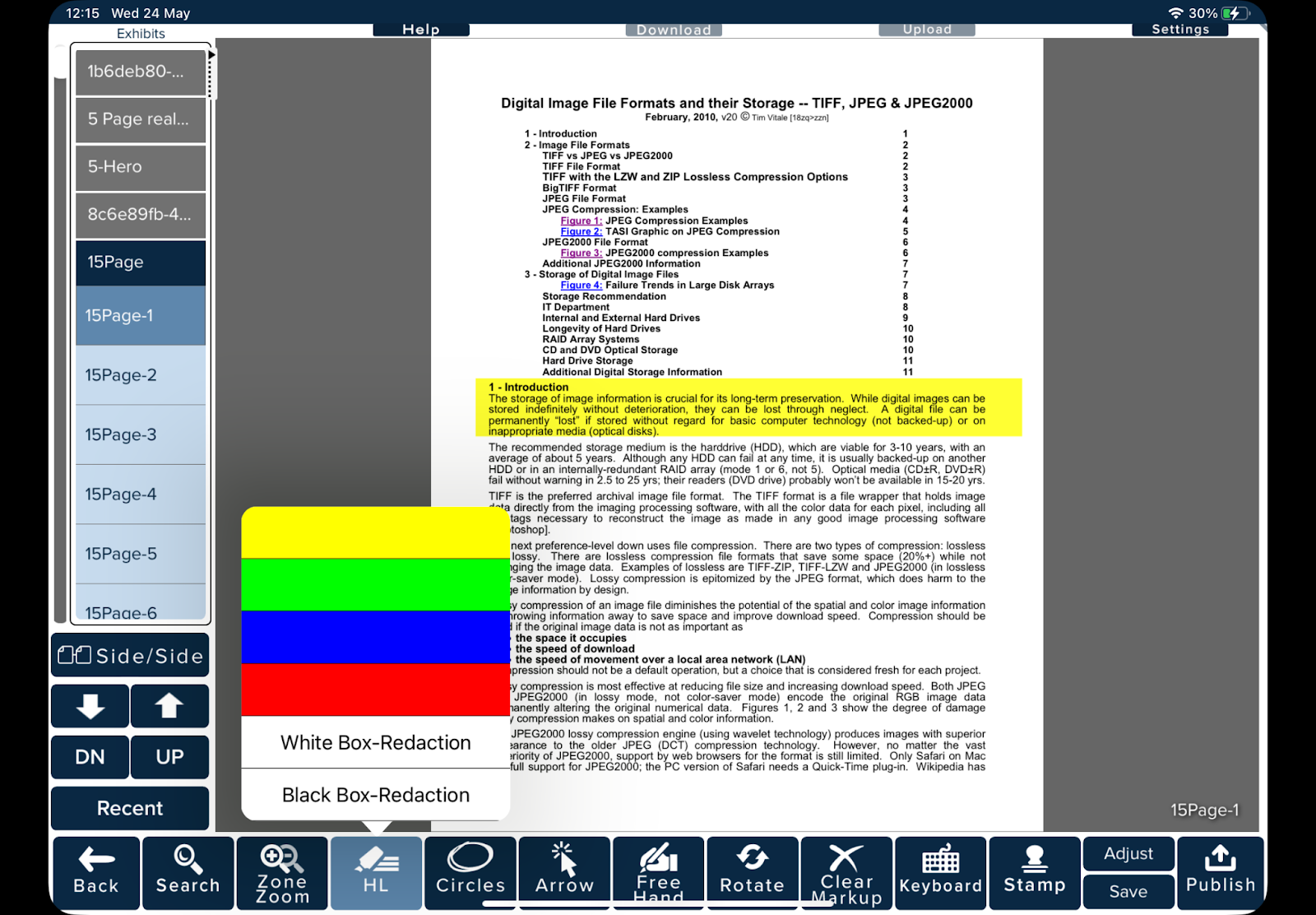Select the Zone Zoom tool
This screenshot has height=915, width=1316.
tap(282, 873)
